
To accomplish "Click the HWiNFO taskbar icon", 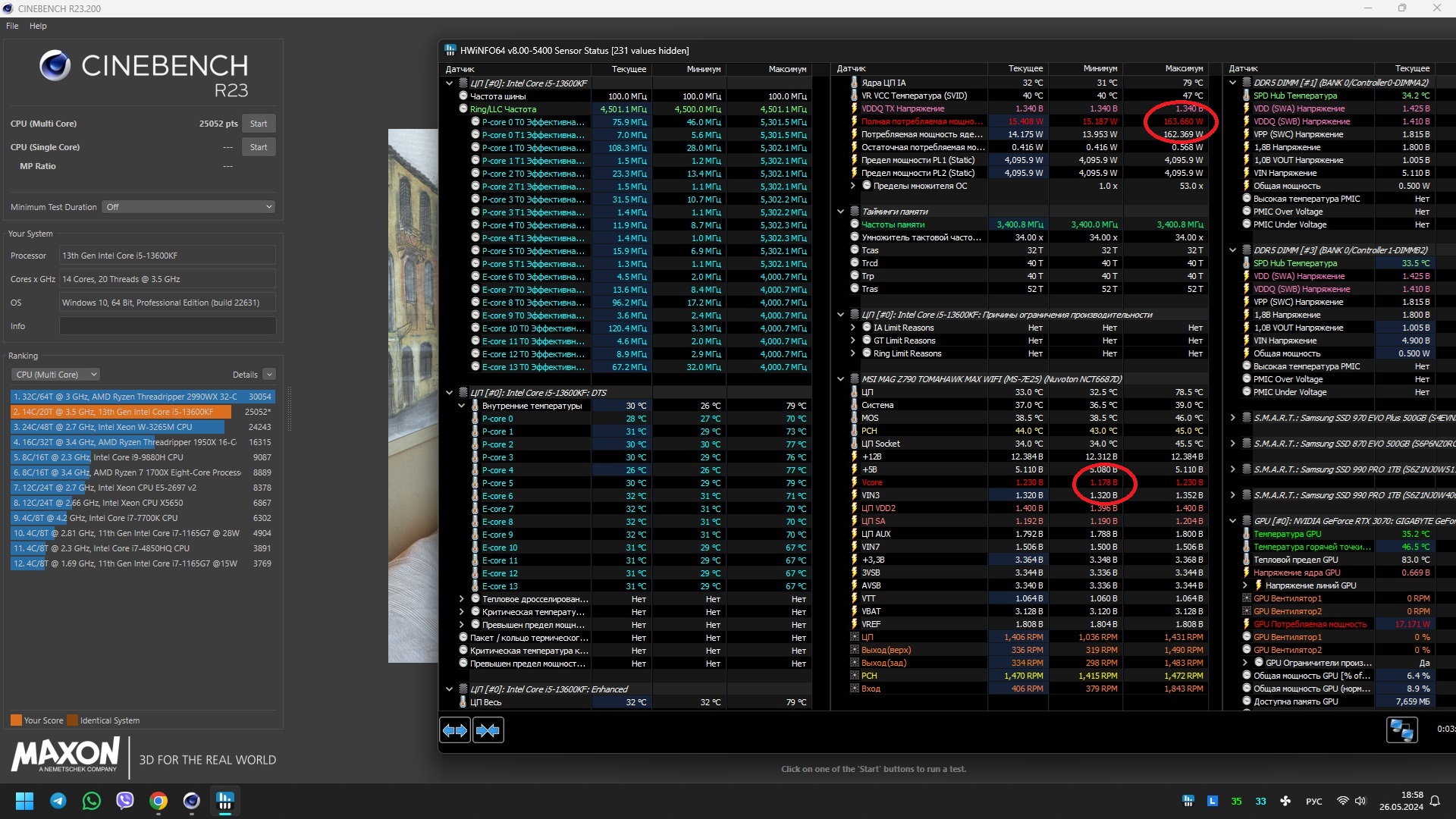I will coord(224,801).
